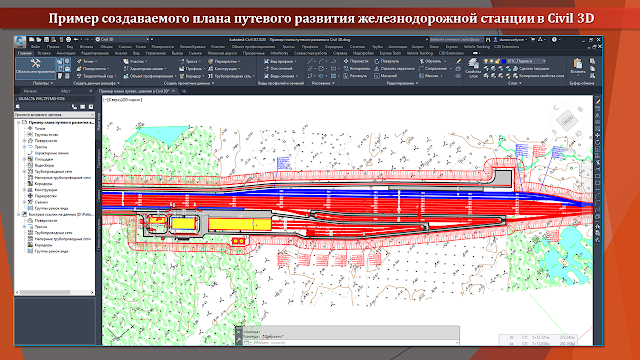
Task: Switch to the Аннотации ribbon tab
Action: [66, 53]
